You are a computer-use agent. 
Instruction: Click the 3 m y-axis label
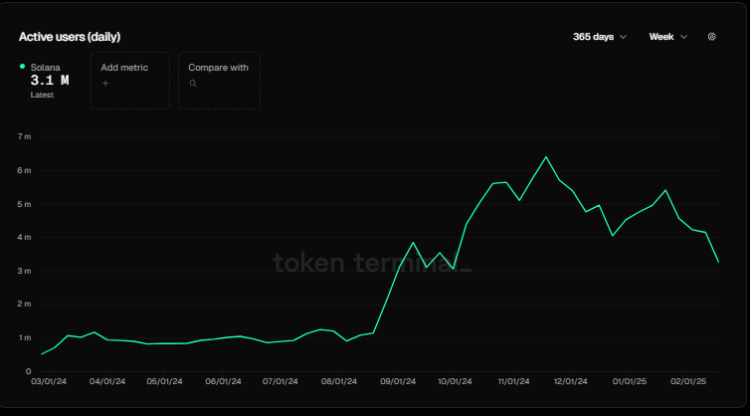pos(24,271)
